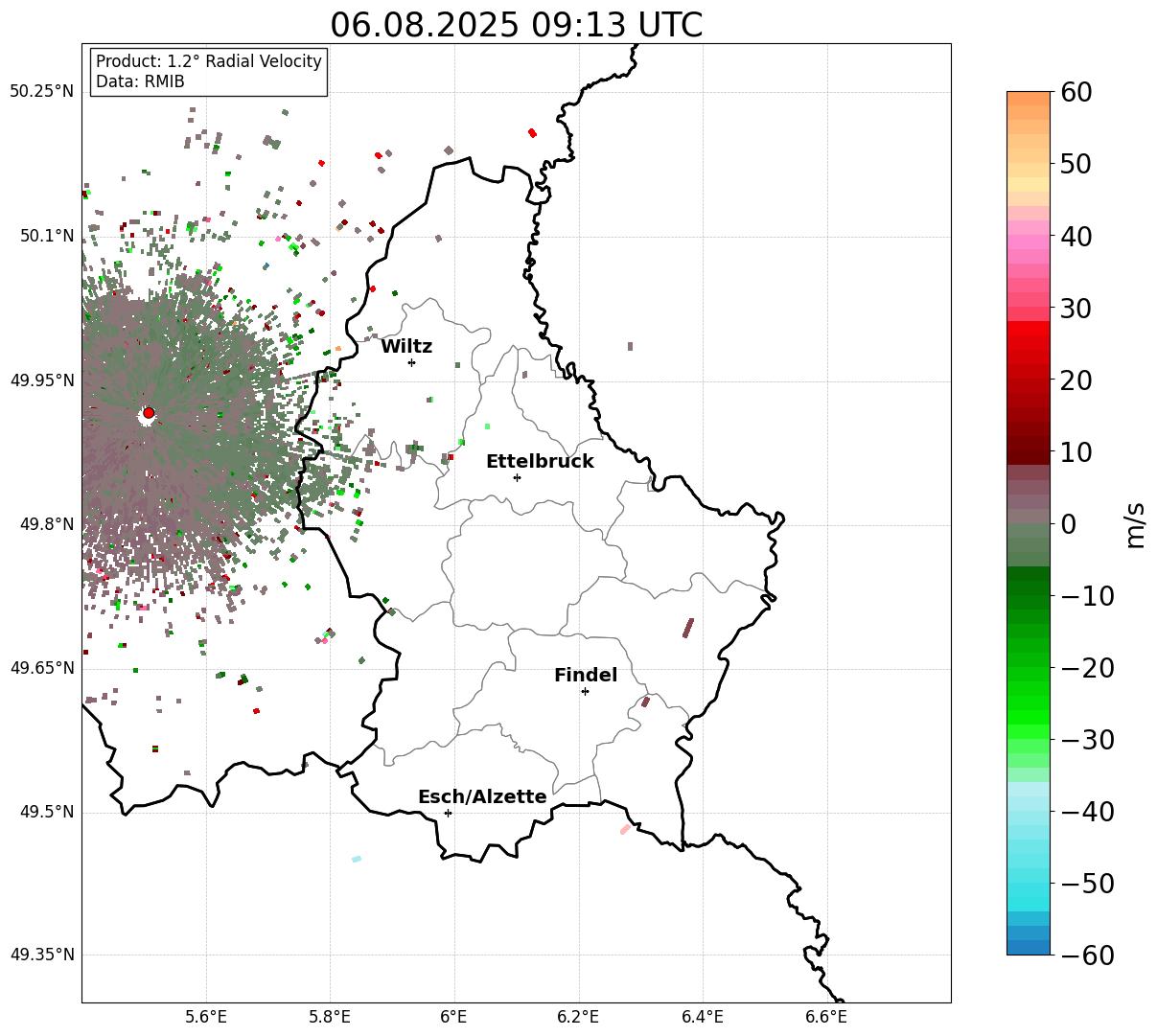Click the Wiltz station cross marker
Screen dimensions: 1157x1036
click(411, 362)
